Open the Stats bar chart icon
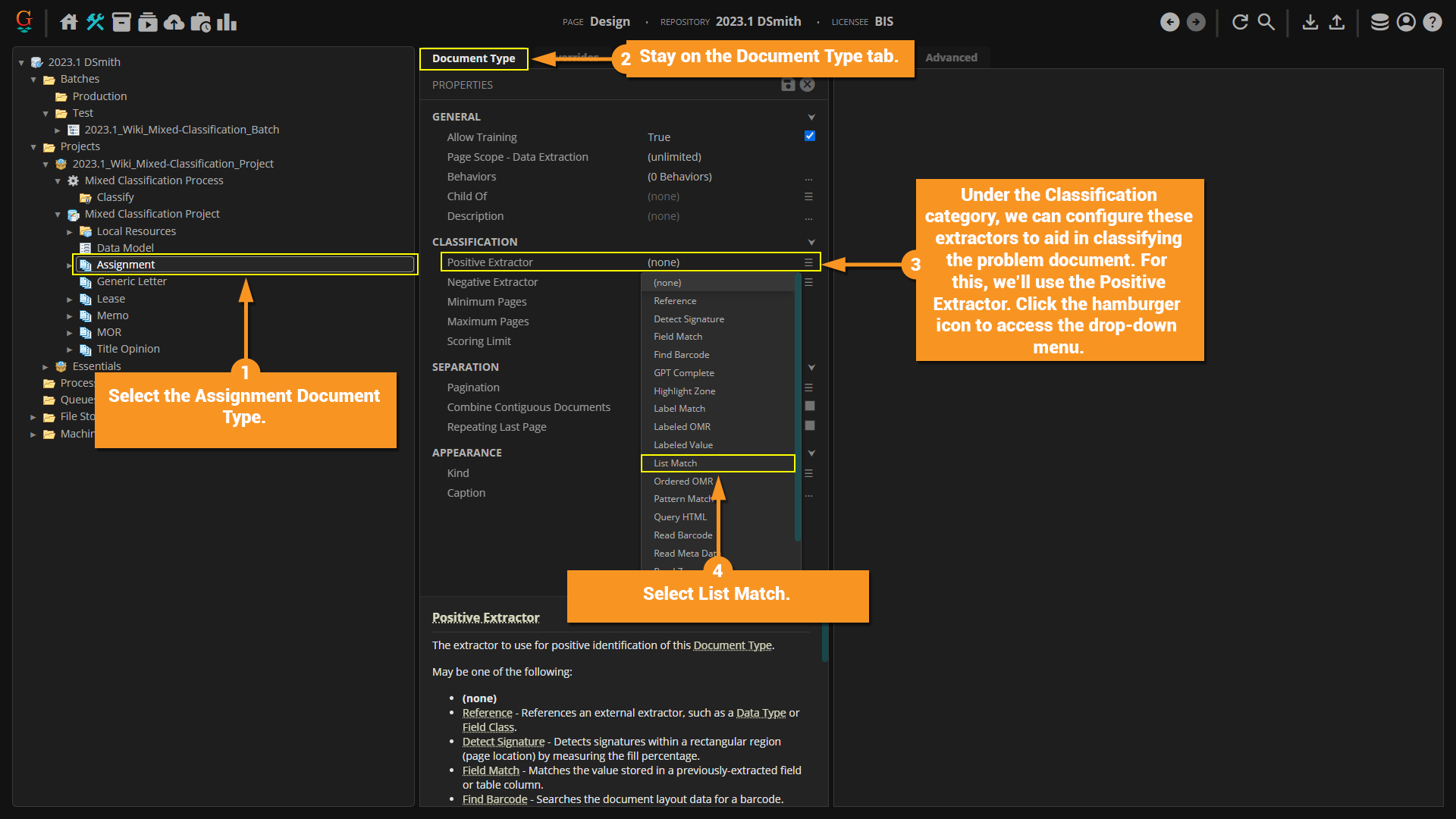1456x819 pixels. coord(227,22)
